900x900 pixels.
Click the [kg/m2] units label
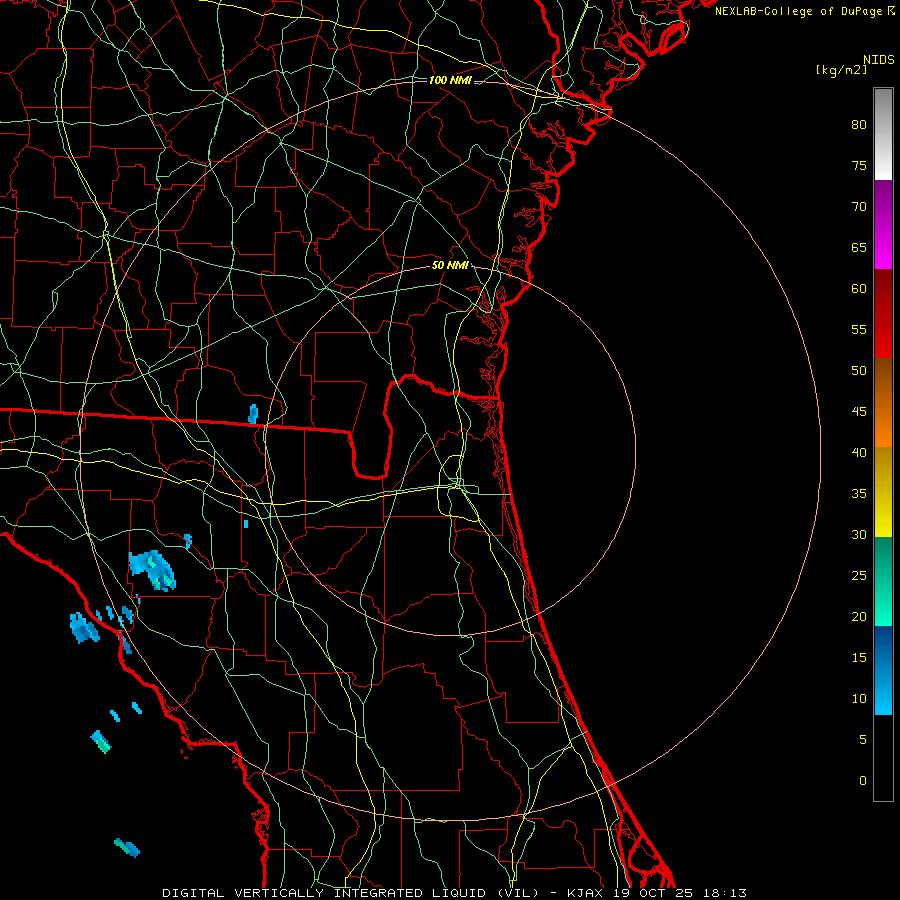coord(841,70)
